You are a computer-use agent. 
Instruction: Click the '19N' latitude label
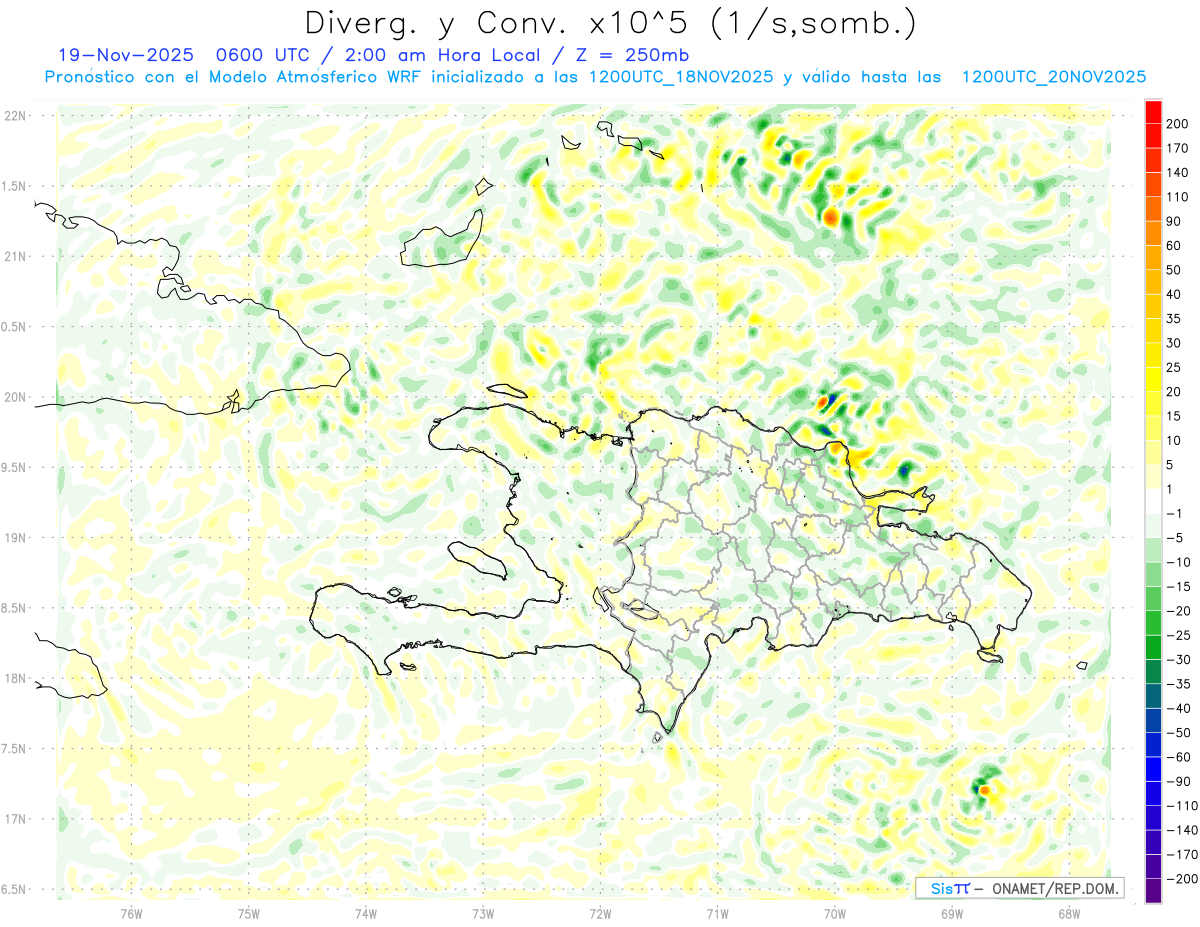pyautogui.click(x=15, y=538)
